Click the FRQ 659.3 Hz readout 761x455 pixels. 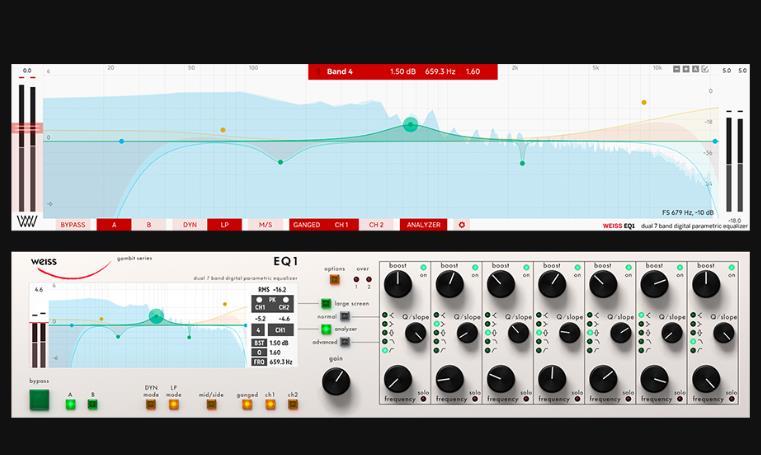pyautogui.click(x=273, y=362)
